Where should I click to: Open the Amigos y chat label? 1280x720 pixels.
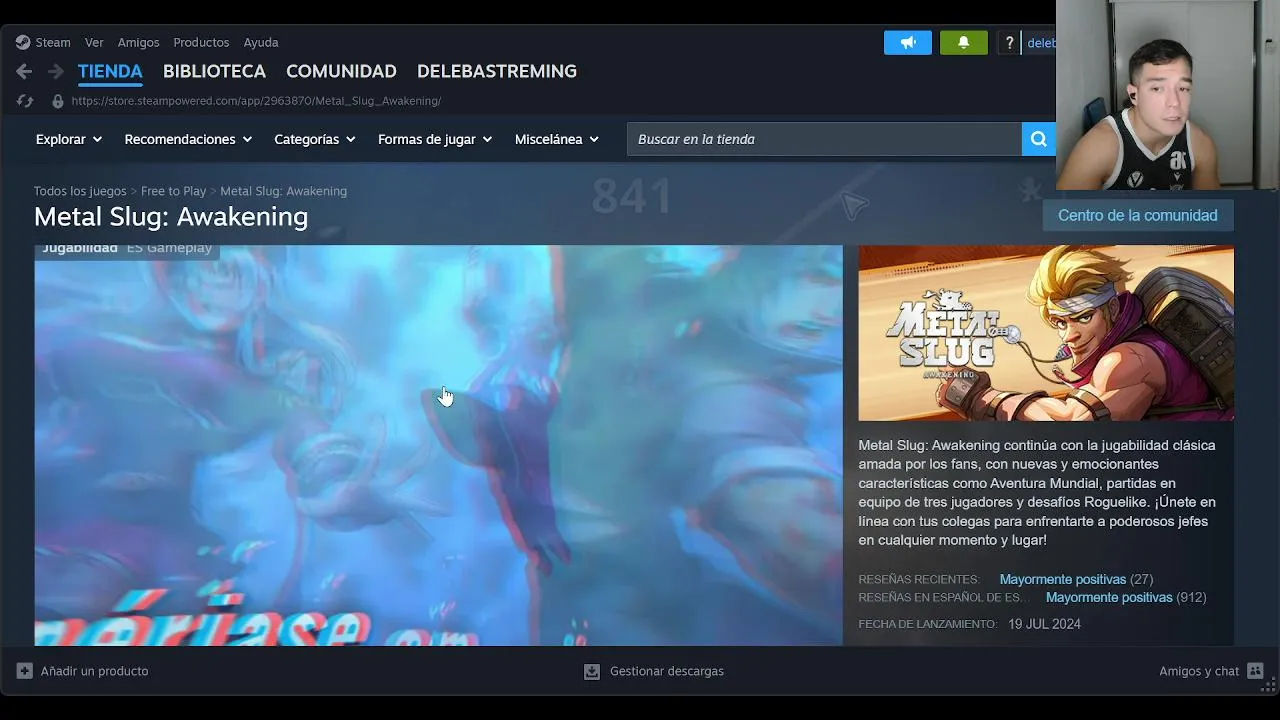(x=1199, y=671)
